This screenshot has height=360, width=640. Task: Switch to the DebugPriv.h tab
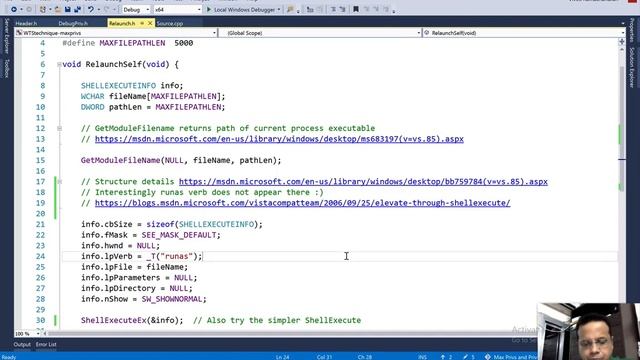73,24
